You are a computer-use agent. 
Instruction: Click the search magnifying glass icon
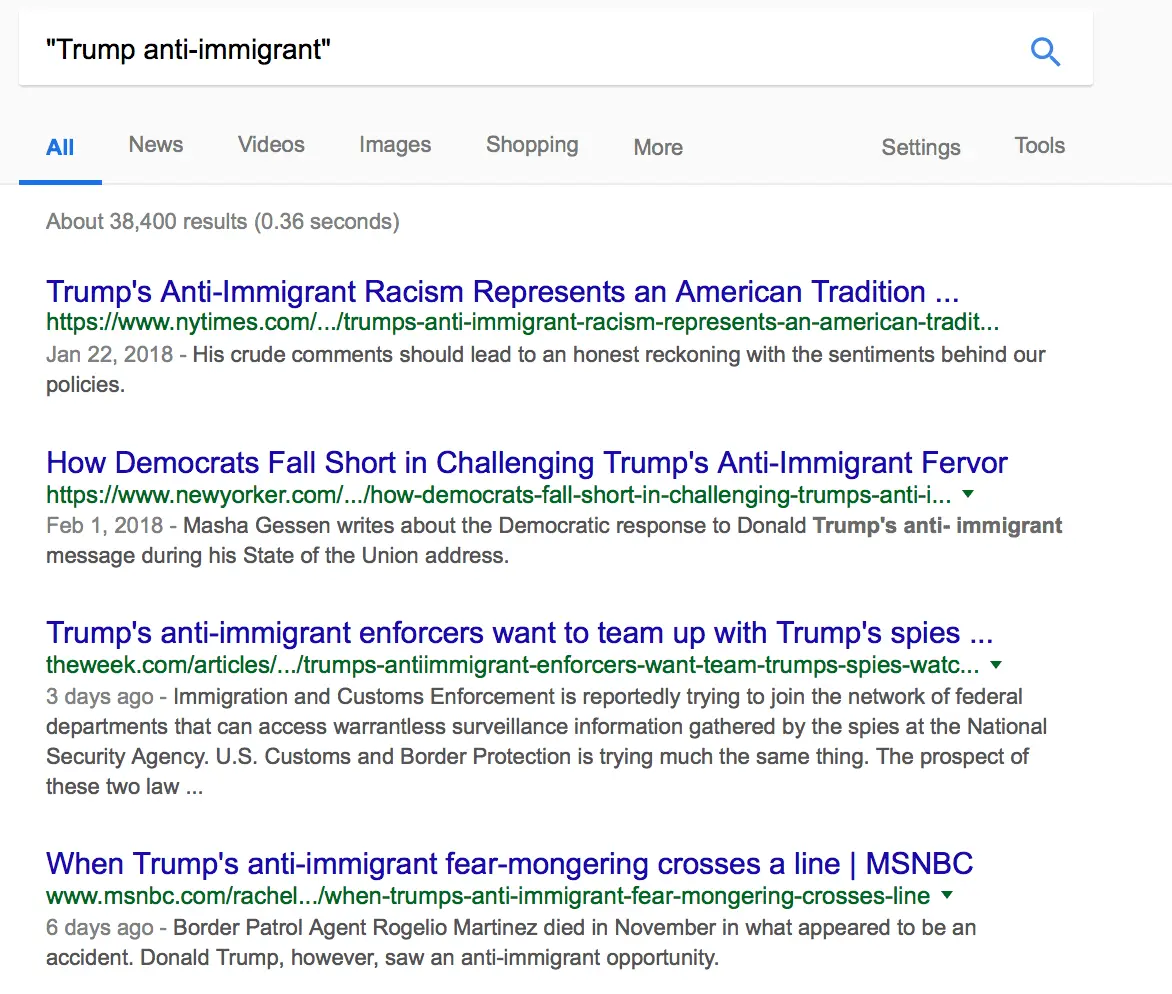[1045, 51]
